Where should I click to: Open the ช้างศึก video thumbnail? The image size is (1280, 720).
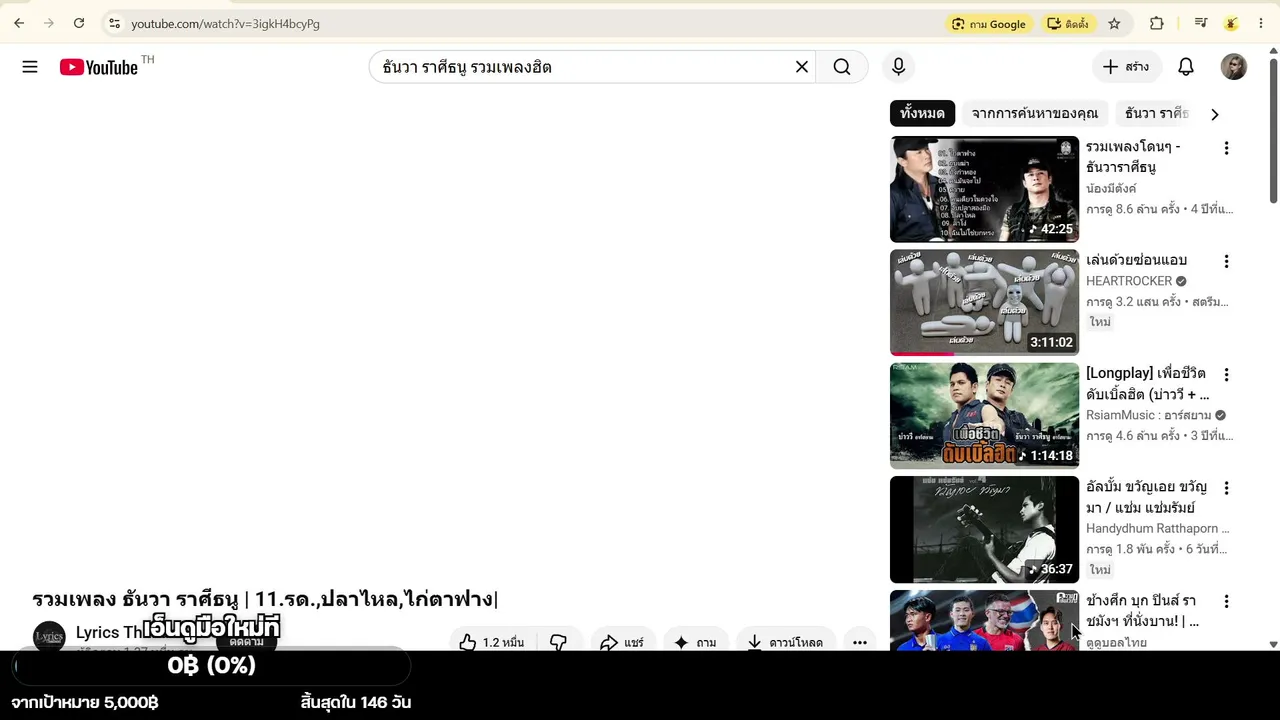coord(984,620)
